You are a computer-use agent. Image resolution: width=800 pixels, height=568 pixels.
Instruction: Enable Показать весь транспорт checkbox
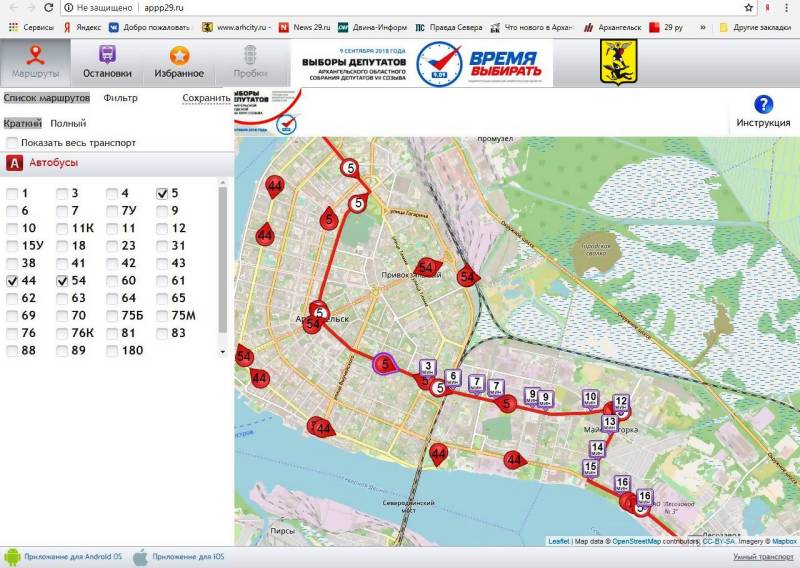point(12,143)
